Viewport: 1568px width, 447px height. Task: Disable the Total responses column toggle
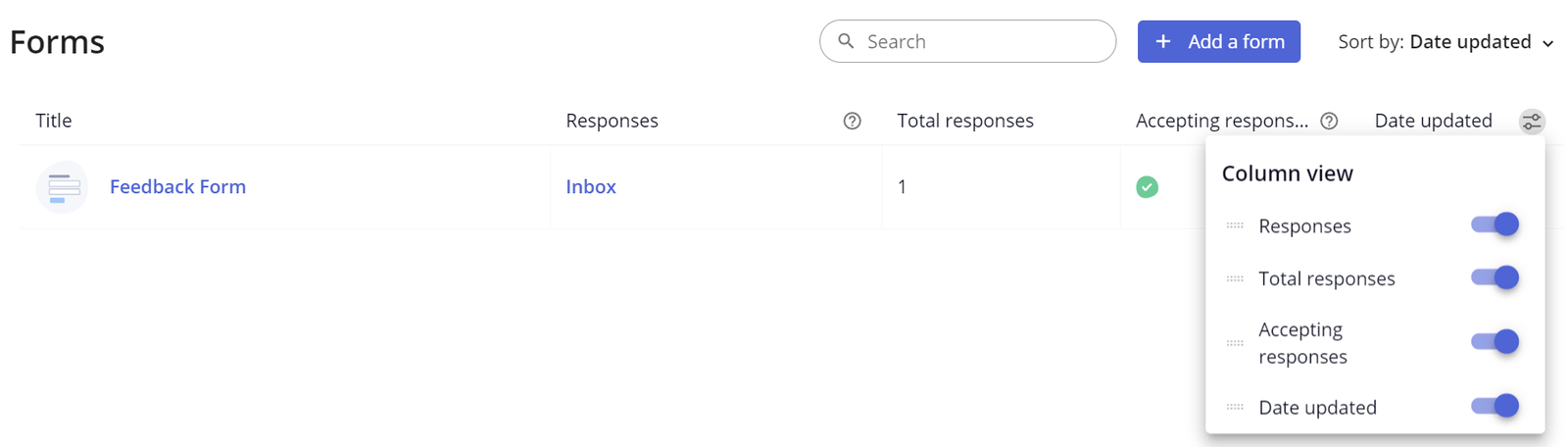point(1494,278)
